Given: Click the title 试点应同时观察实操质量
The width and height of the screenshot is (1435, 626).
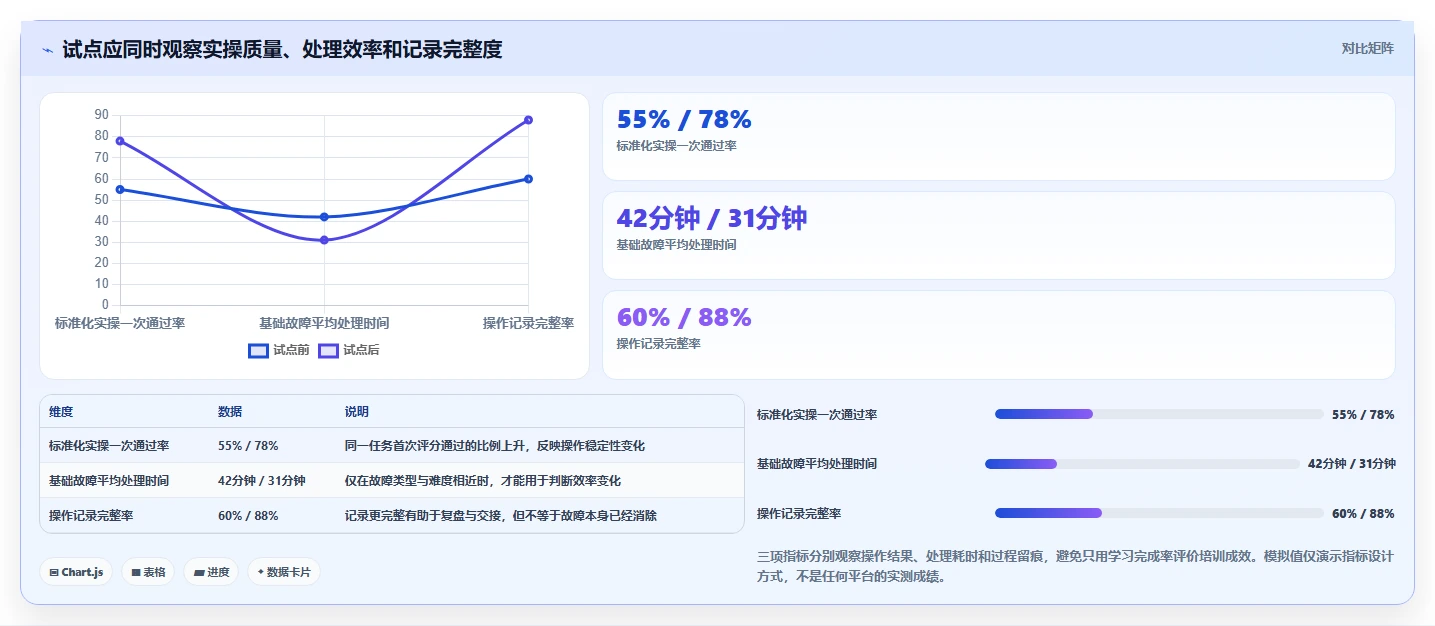Looking at the screenshot, I should click(282, 49).
